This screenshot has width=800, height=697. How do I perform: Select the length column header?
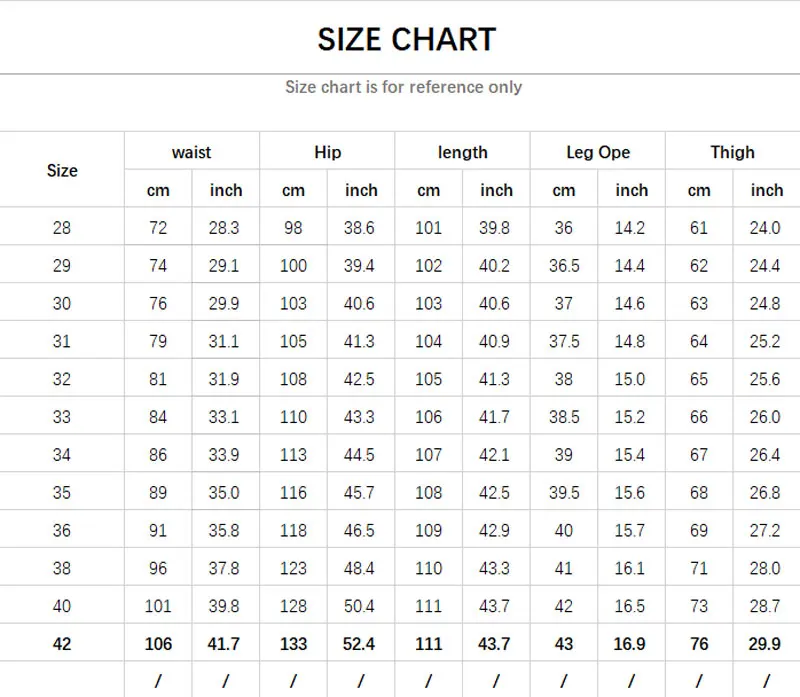(x=462, y=152)
